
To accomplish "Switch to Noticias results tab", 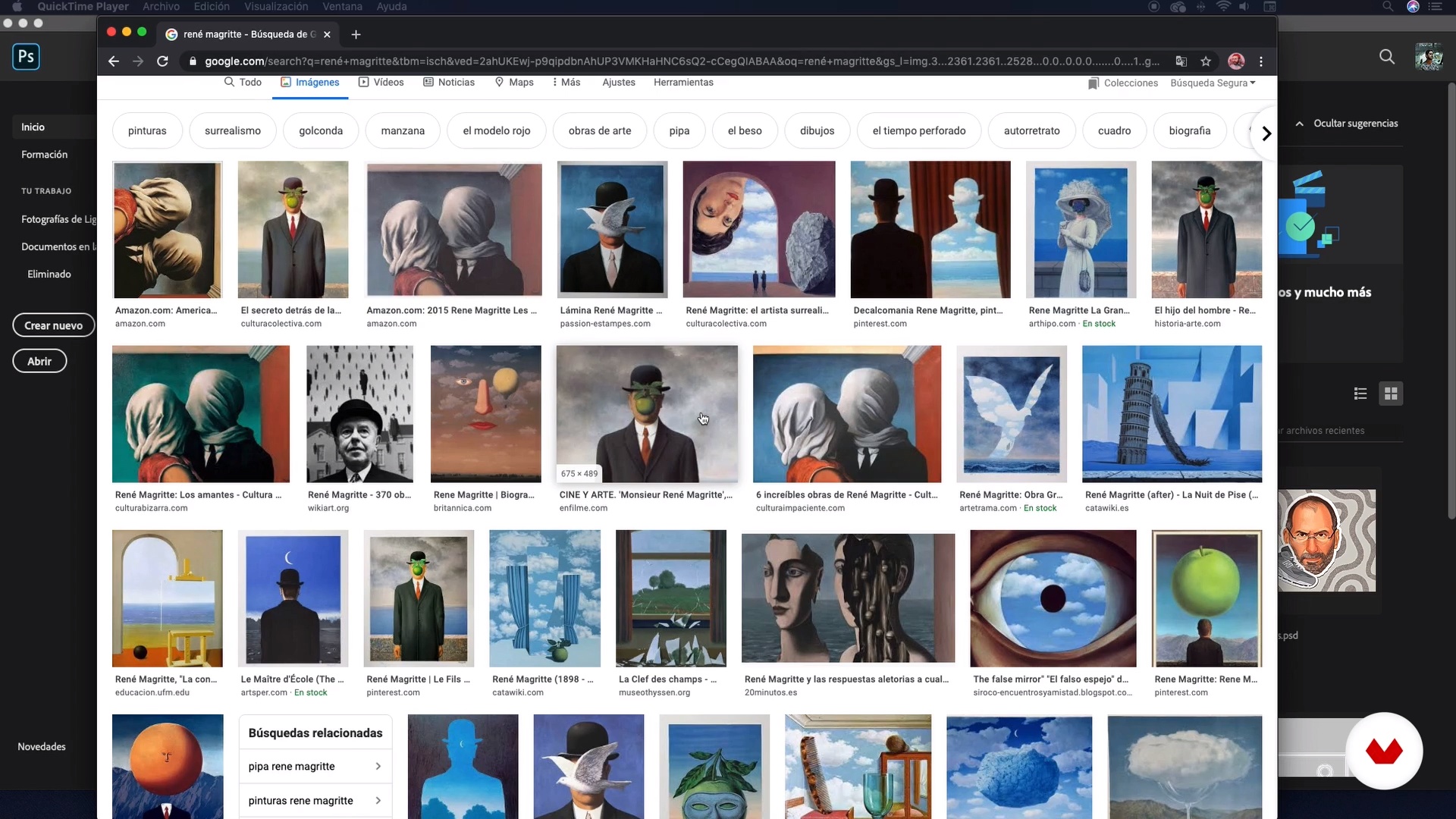I will (449, 82).
